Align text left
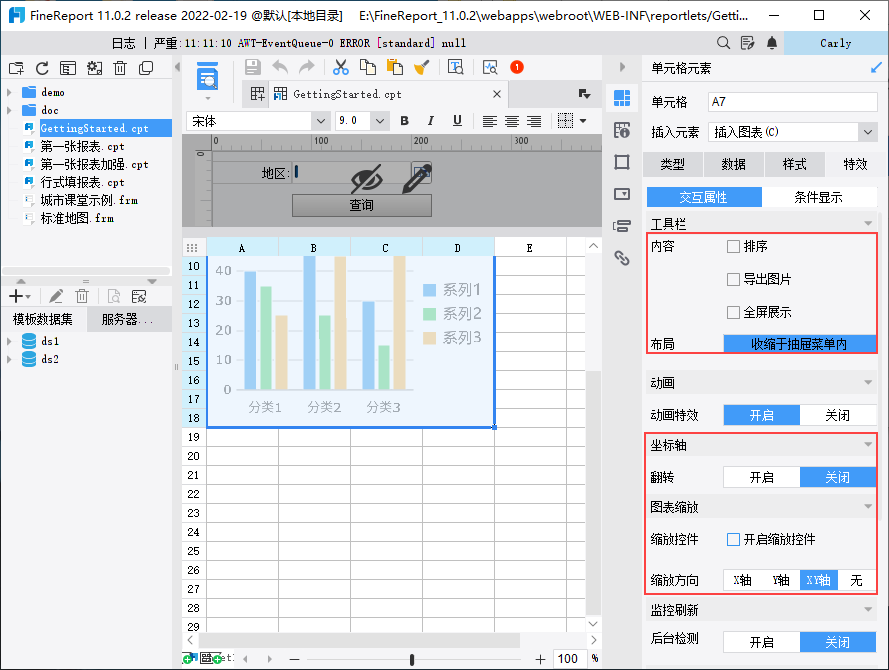 coord(489,121)
